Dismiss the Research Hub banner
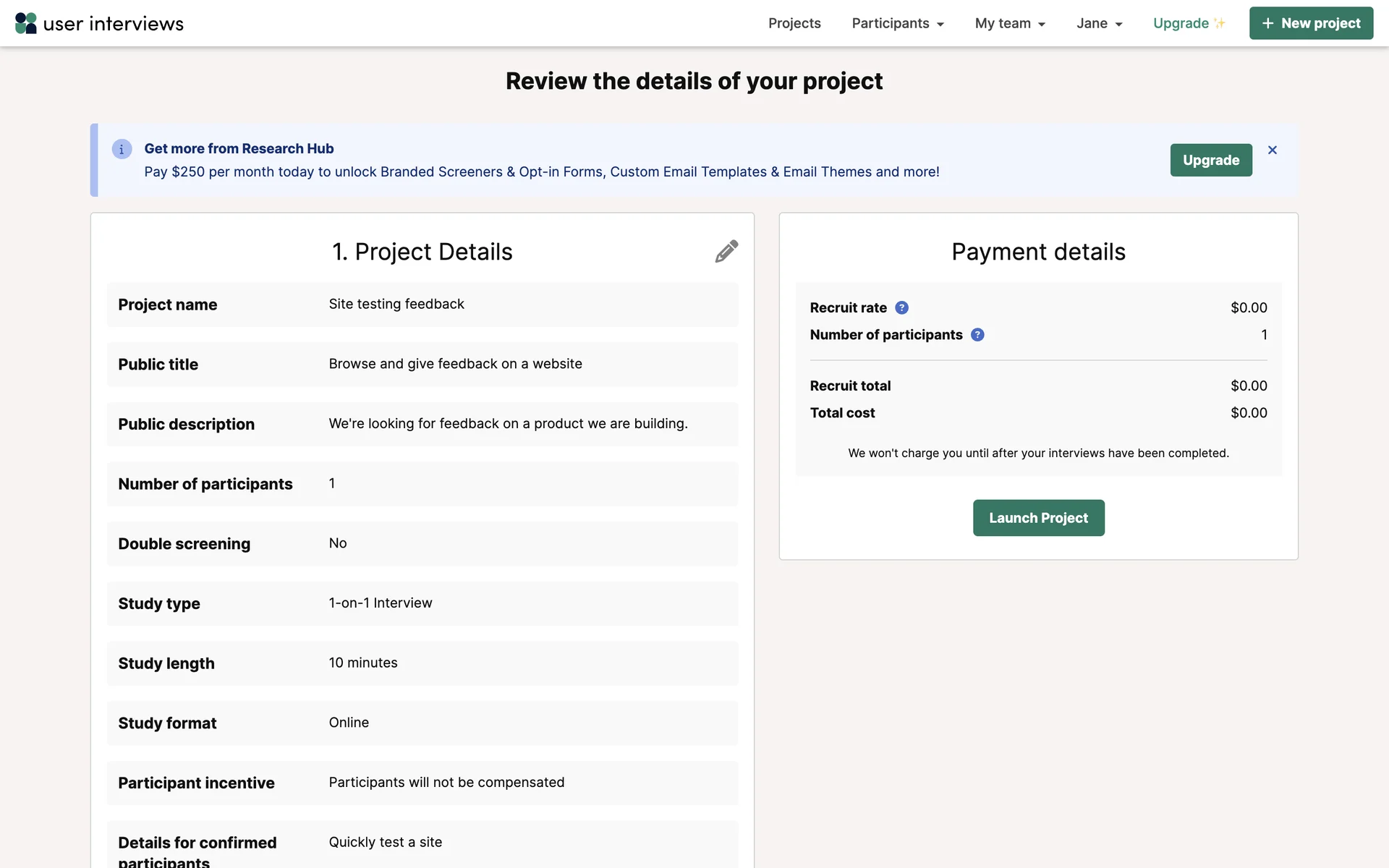The image size is (1389, 868). point(1273,150)
